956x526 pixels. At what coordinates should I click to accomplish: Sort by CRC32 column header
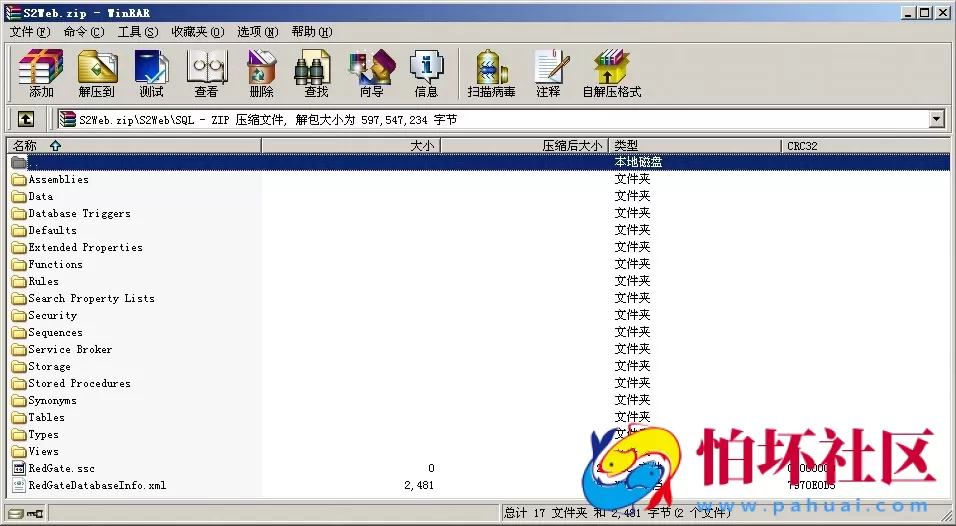(865, 146)
